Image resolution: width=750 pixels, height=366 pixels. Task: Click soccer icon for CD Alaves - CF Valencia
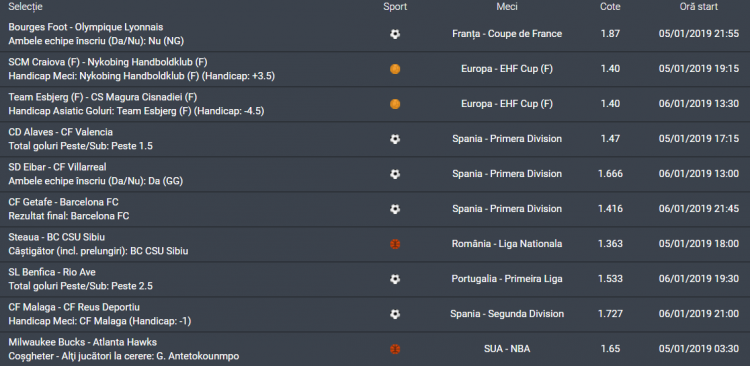[395, 139]
